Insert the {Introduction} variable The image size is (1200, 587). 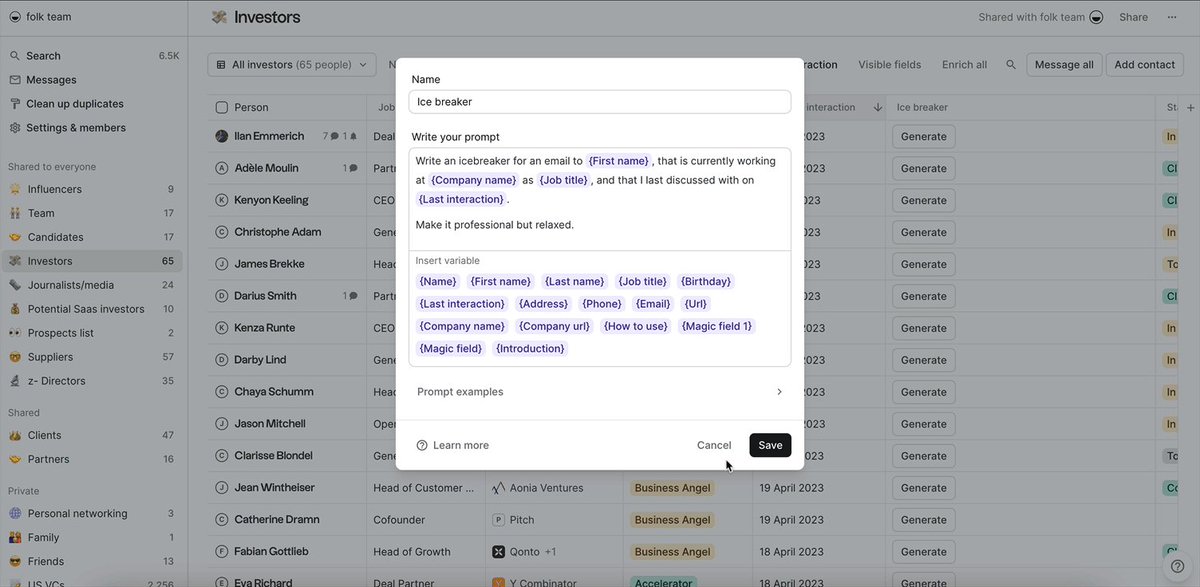click(x=530, y=348)
